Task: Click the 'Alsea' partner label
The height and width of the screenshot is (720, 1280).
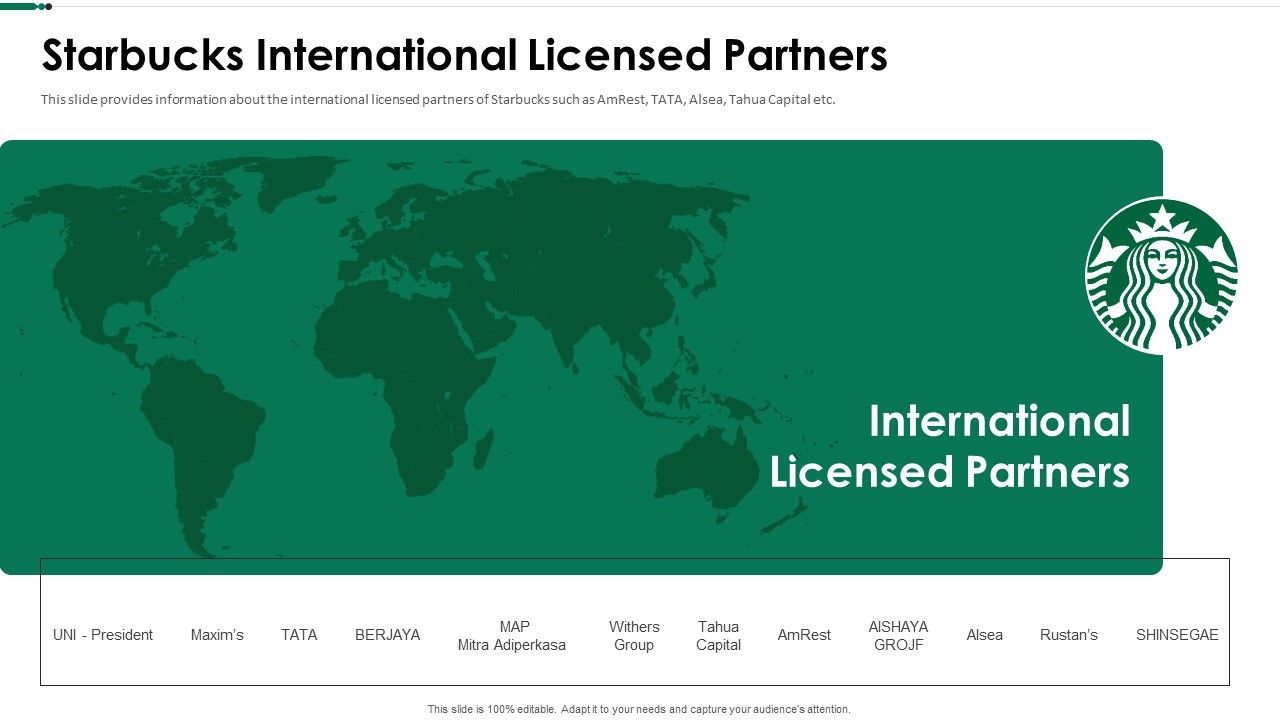Action: (x=984, y=635)
